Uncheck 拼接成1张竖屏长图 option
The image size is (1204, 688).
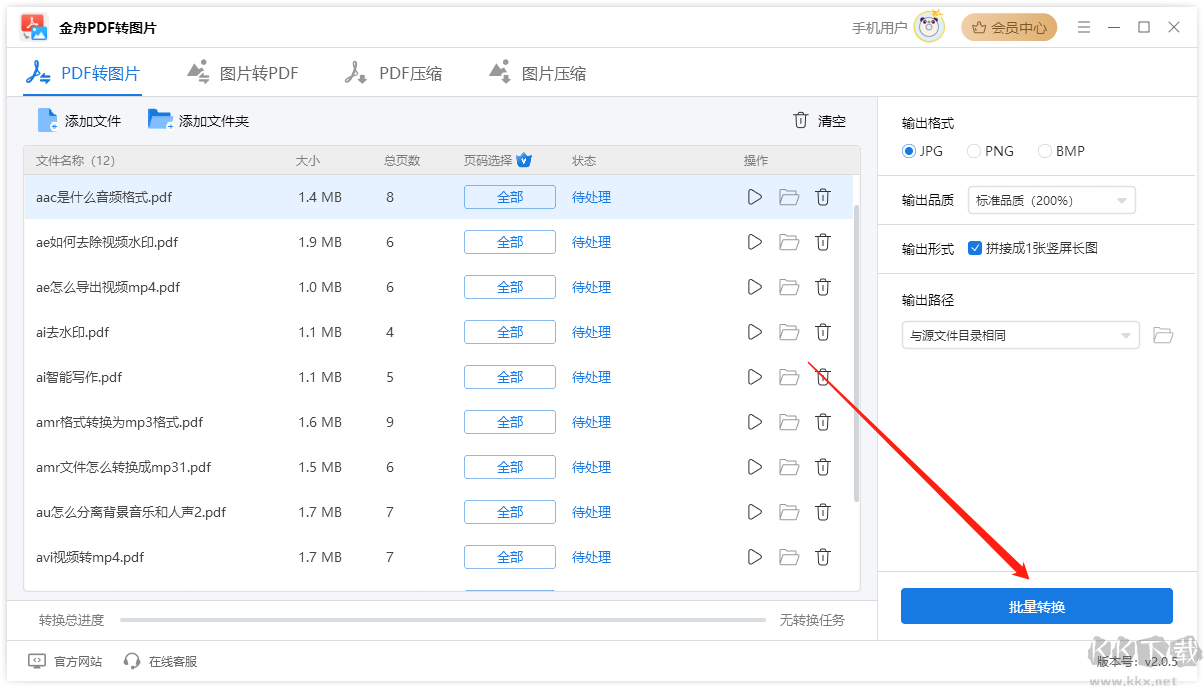pyautogui.click(x=976, y=250)
